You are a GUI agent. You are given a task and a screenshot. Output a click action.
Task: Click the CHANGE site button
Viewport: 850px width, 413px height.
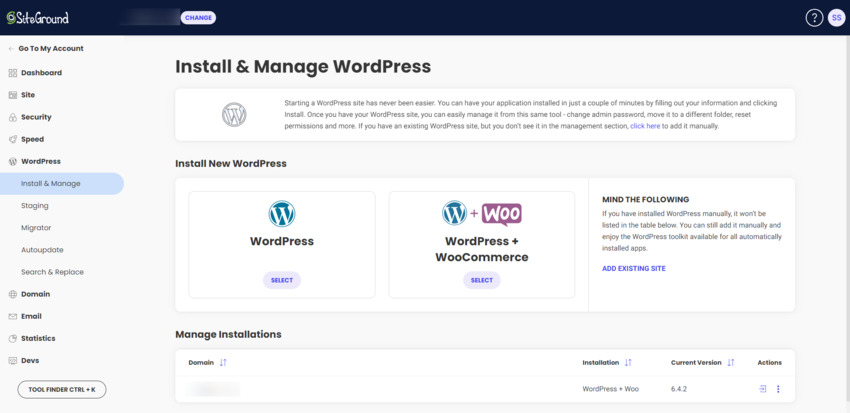(198, 18)
